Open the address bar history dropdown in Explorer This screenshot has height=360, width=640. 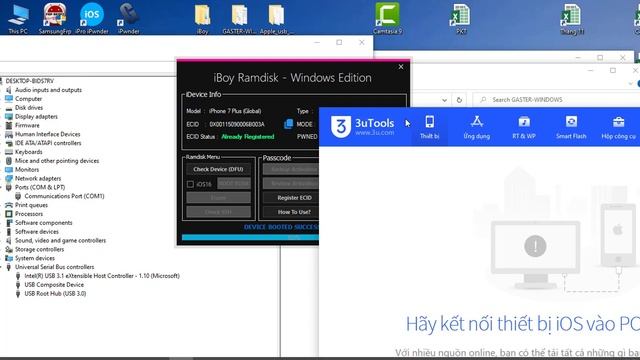click(444, 100)
